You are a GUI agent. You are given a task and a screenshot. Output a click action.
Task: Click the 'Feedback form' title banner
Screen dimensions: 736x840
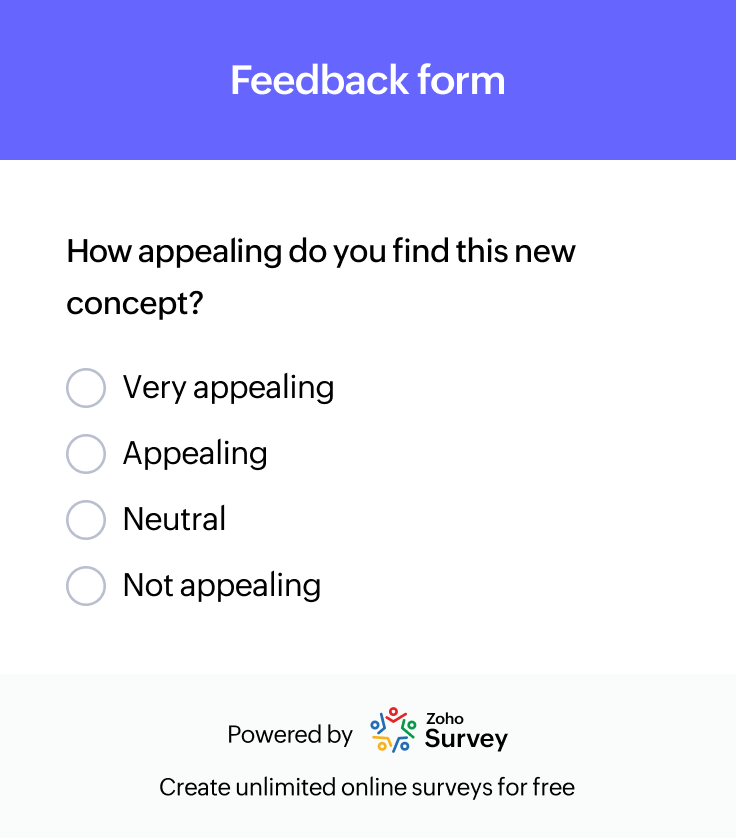[x=367, y=80]
